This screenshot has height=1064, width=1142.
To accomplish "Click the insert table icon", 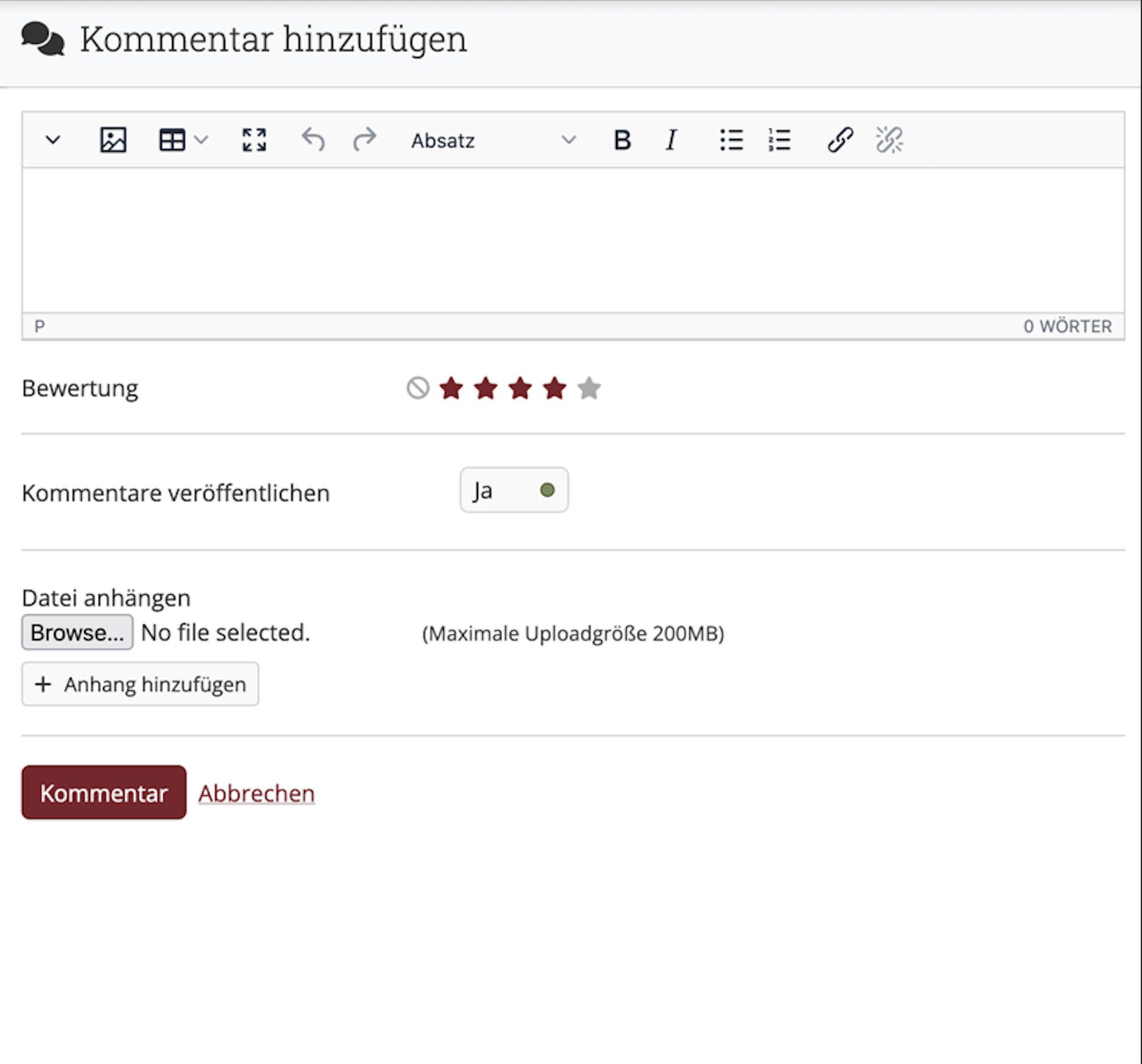I will [x=172, y=140].
